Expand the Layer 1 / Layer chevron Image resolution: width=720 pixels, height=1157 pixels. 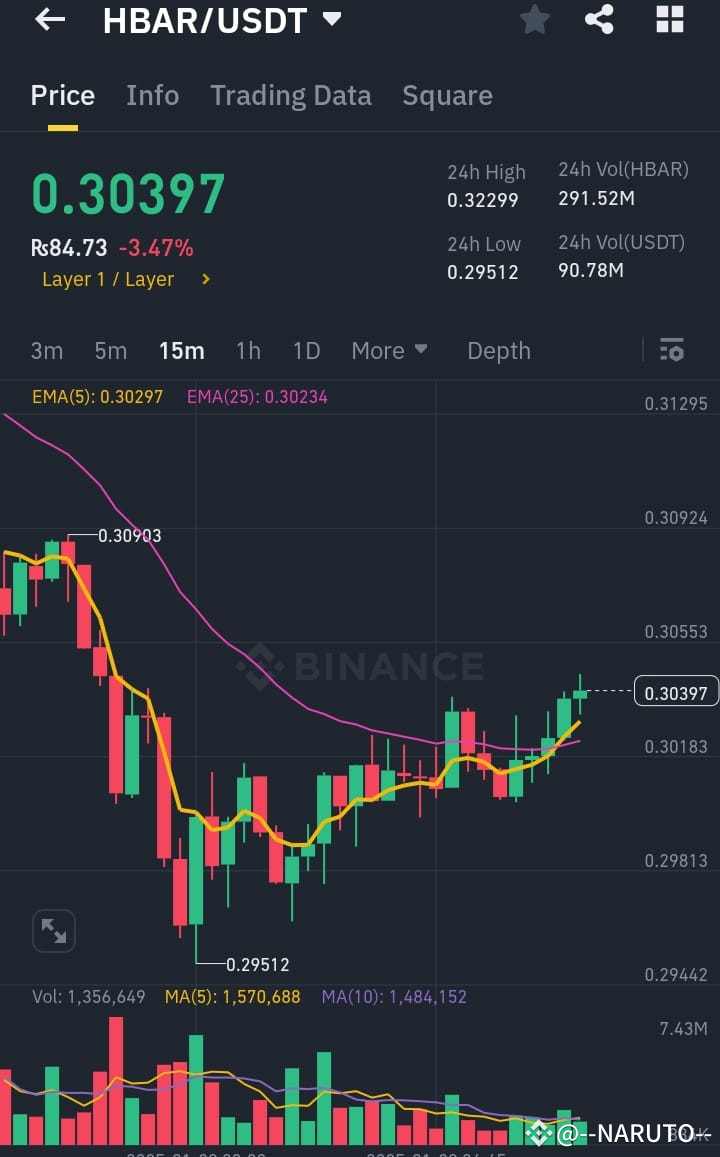[204, 279]
